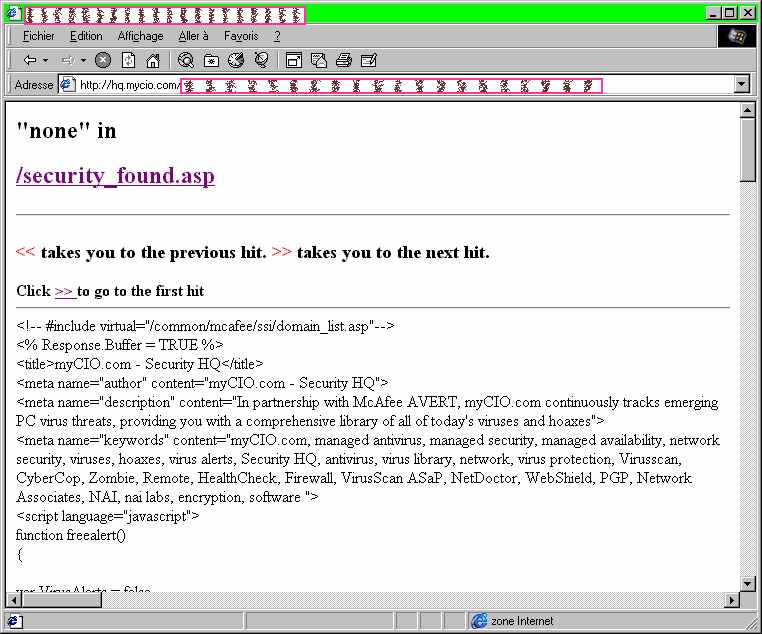Open the Forward button history dropdown arrow
Image resolution: width=762 pixels, height=634 pixels.
[84, 60]
